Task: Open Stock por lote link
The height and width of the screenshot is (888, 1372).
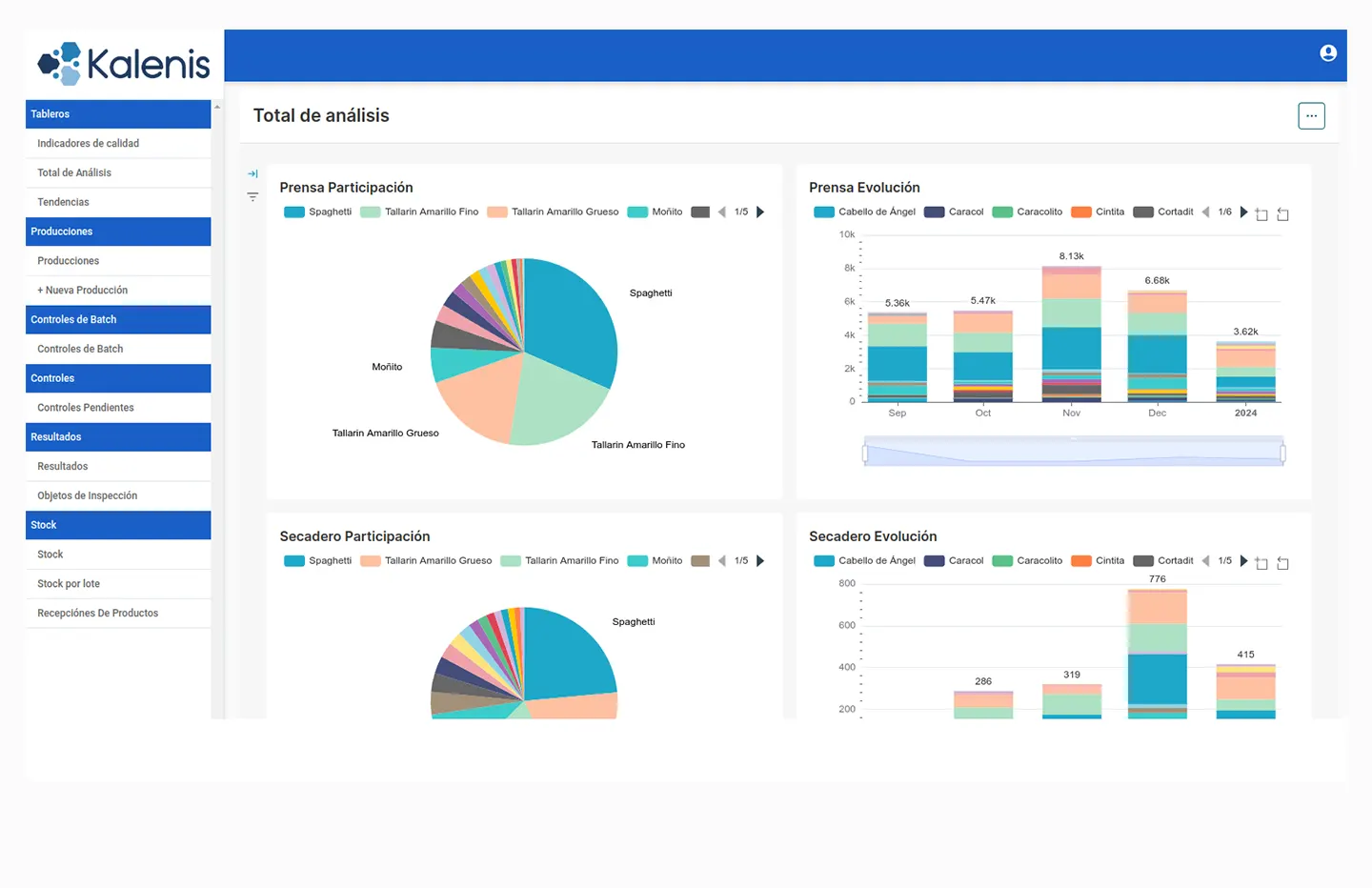Action: pyautogui.click(x=69, y=584)
